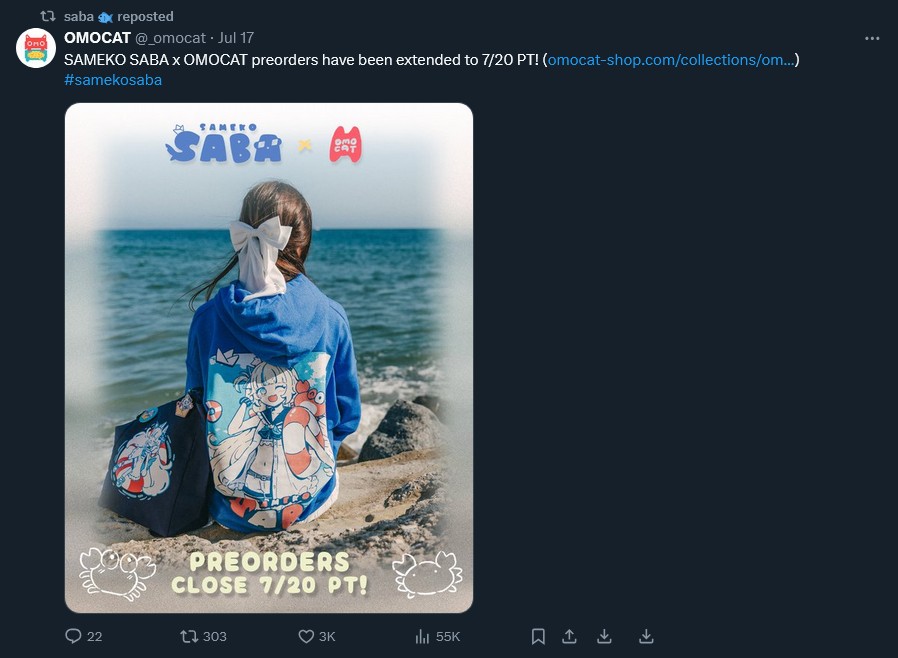Bookmark this OMOCAT post
Screen dimensions: 898x658
pos(538,636)
